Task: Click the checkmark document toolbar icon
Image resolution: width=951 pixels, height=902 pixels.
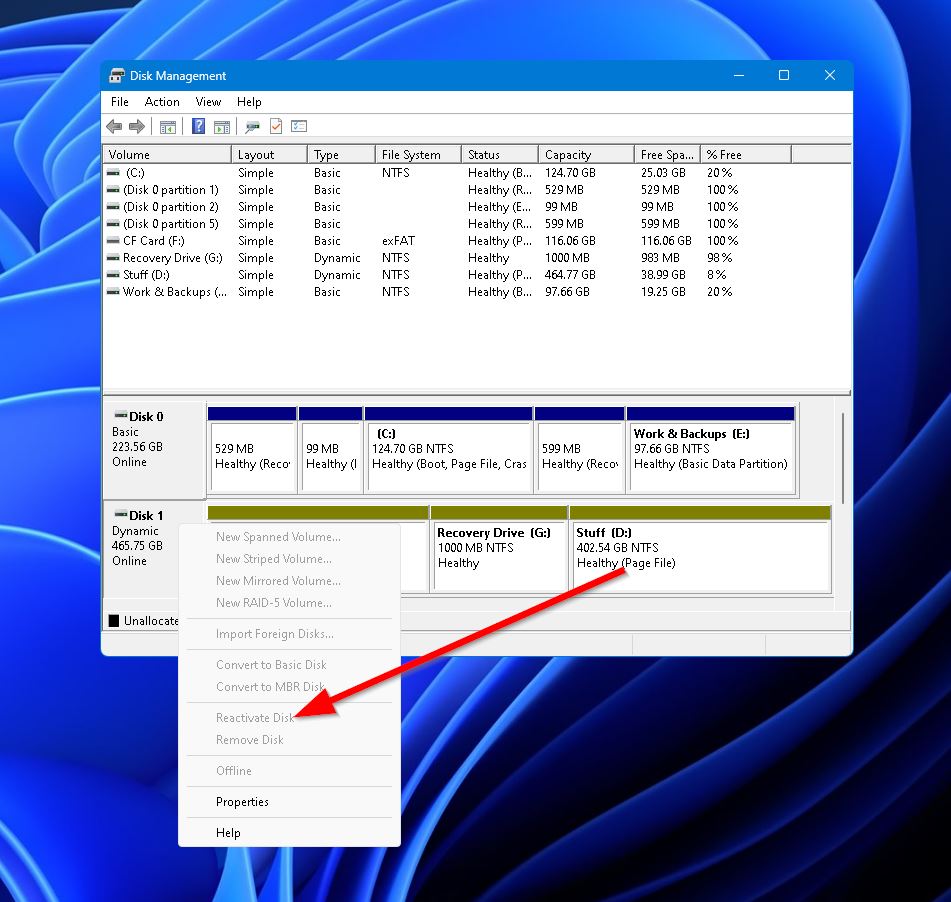Action: coord(274,126)
